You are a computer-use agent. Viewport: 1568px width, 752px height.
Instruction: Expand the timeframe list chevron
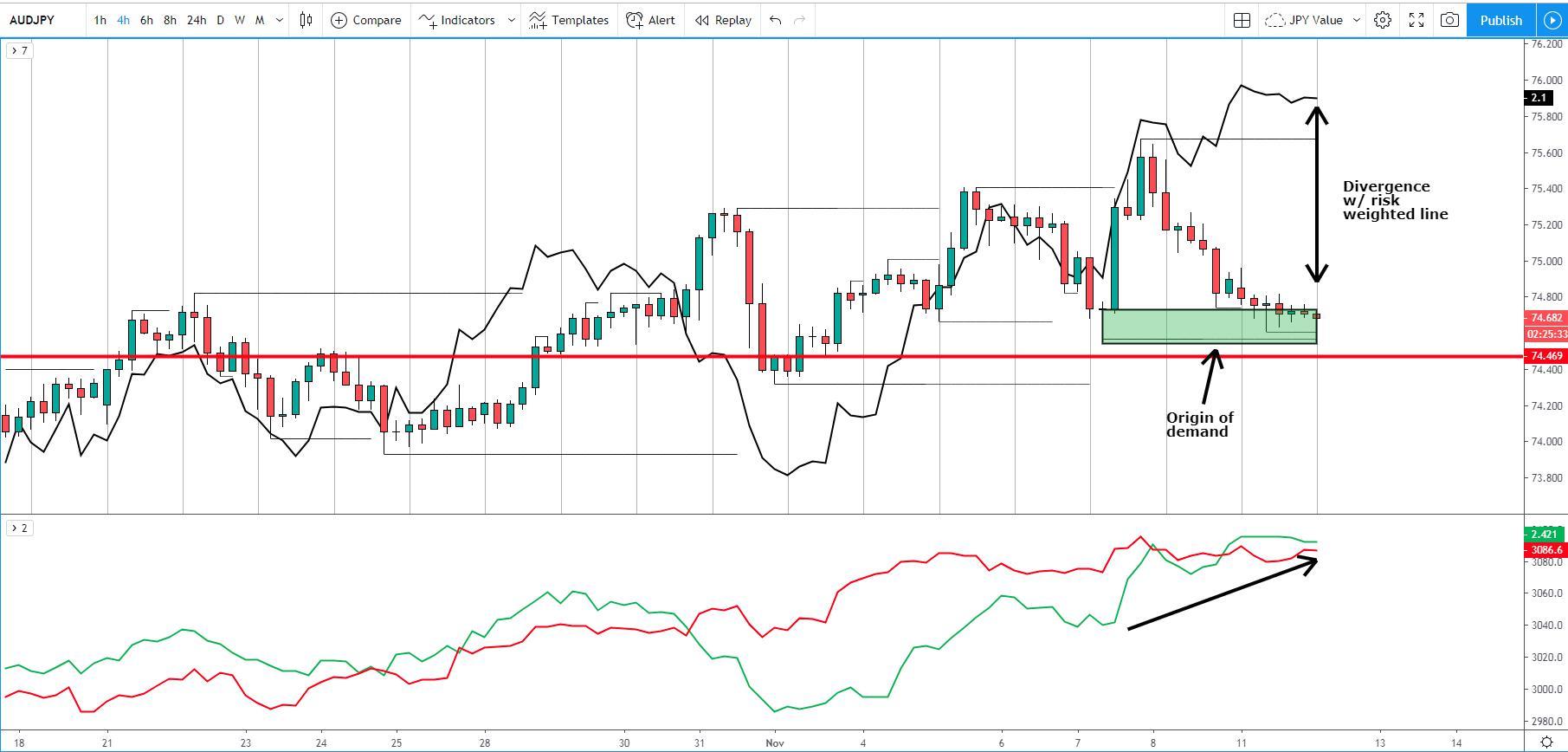coord(279,20)
